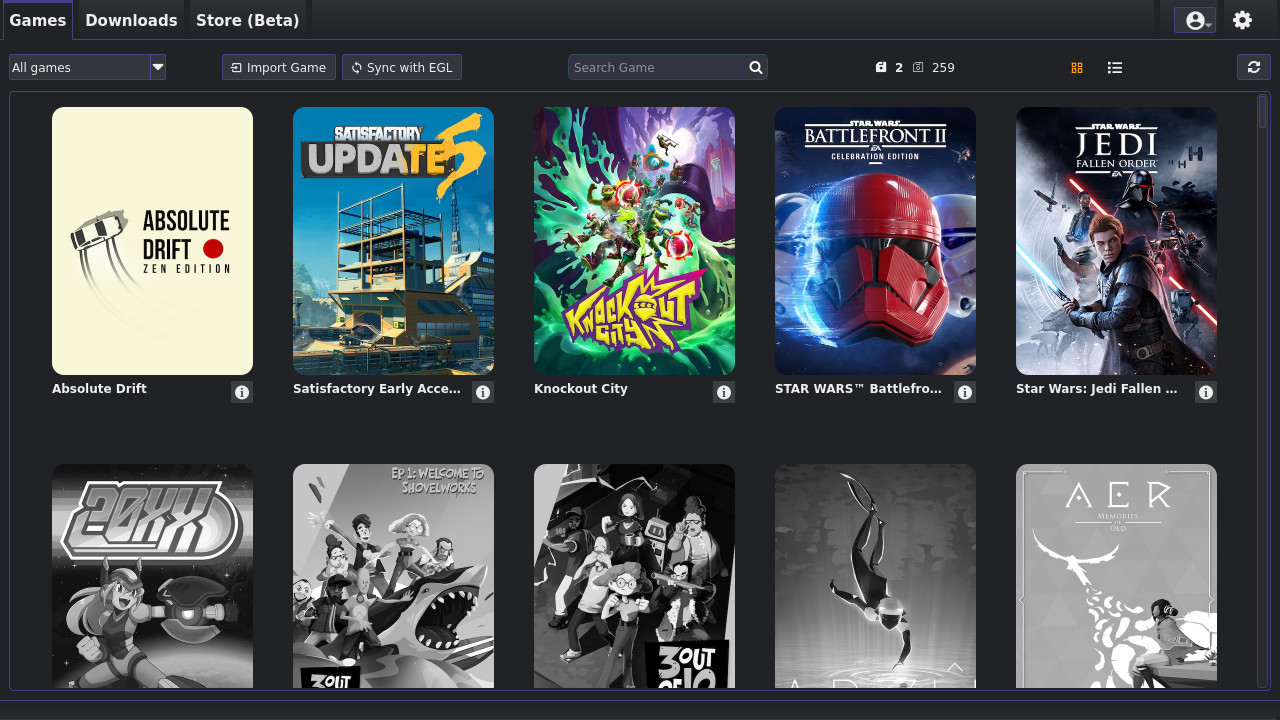
Task: Click the "Satisfactory Early Acce..." title text
Action: pyautogui.click(x=377, y=388)
